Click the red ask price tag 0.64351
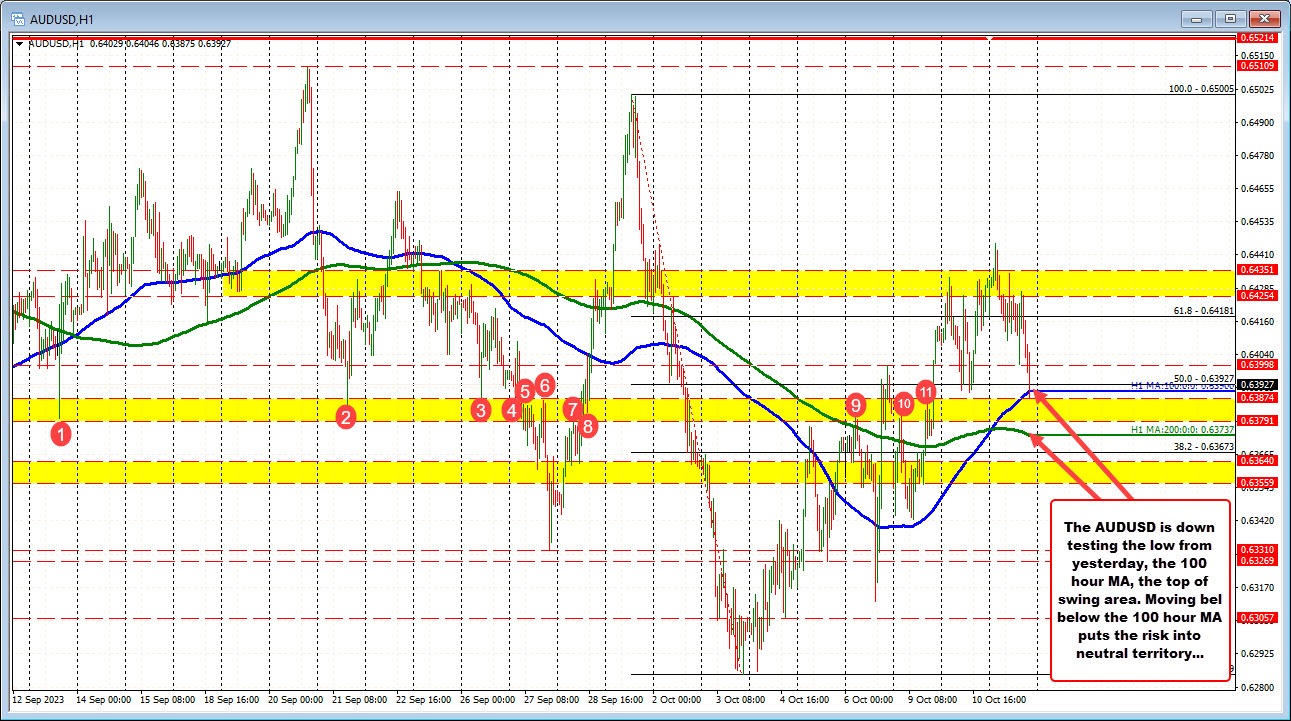 pyautogui.click(x=1257, y=270)
